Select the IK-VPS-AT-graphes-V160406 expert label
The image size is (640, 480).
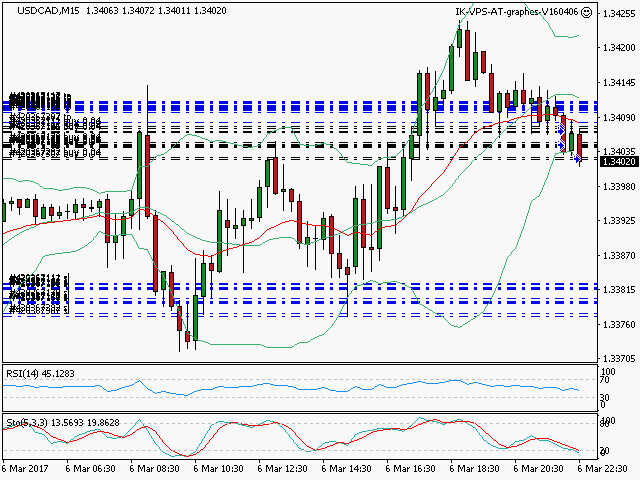tap(517, 12)
